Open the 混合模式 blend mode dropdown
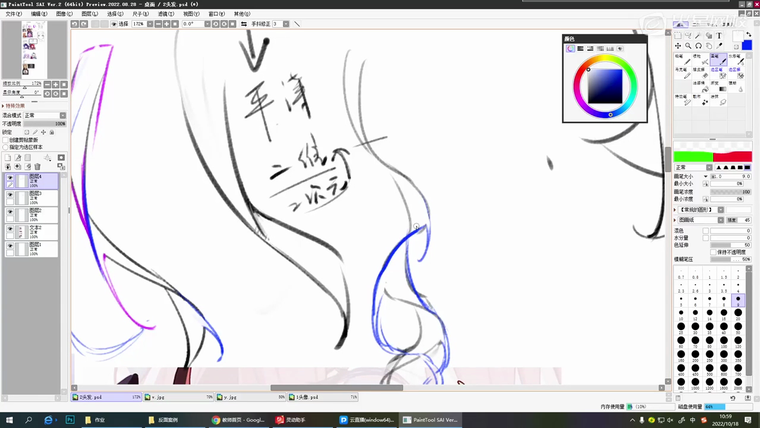 (43, 115)
